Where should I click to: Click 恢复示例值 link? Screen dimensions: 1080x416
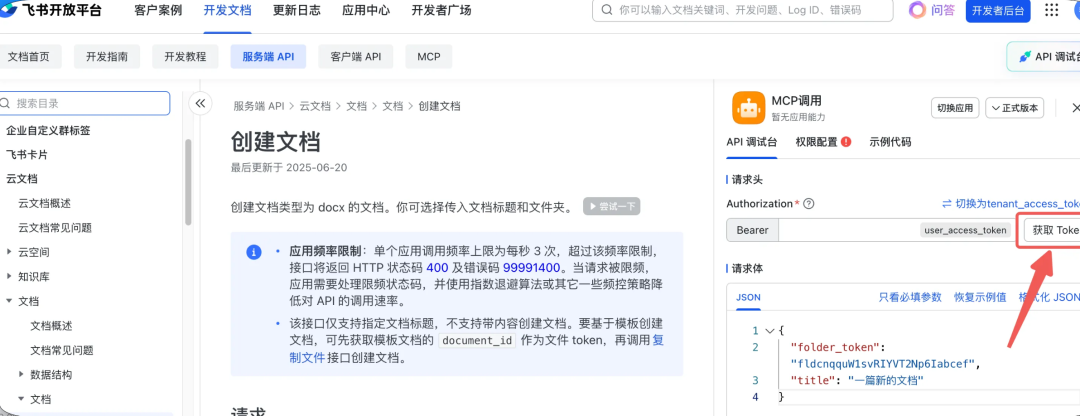point(980,298)
